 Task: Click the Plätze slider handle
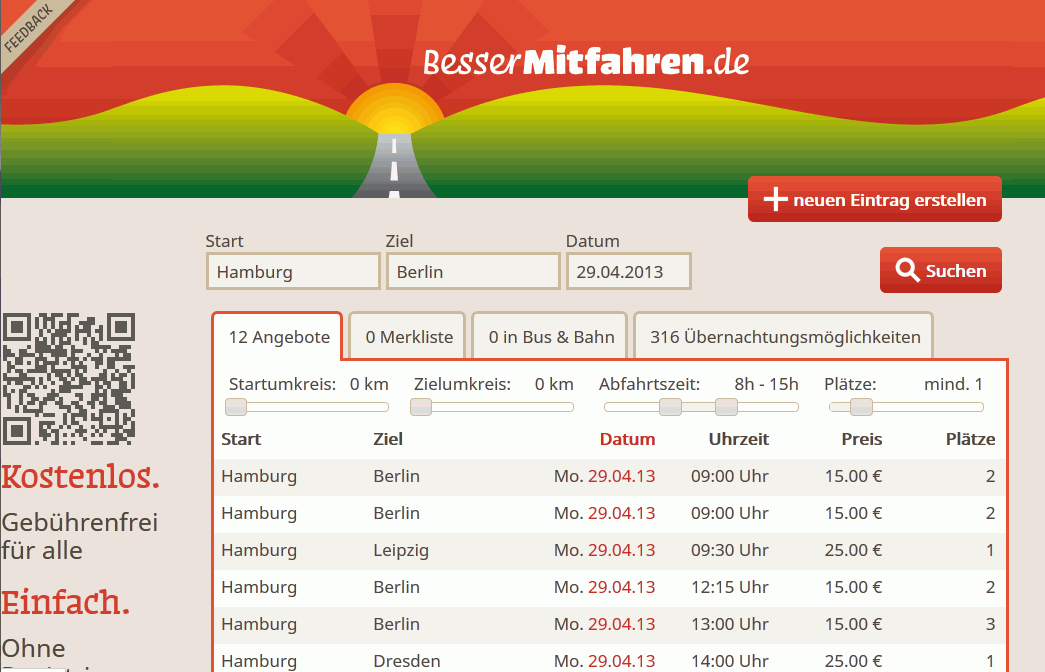tap(861, 407)
